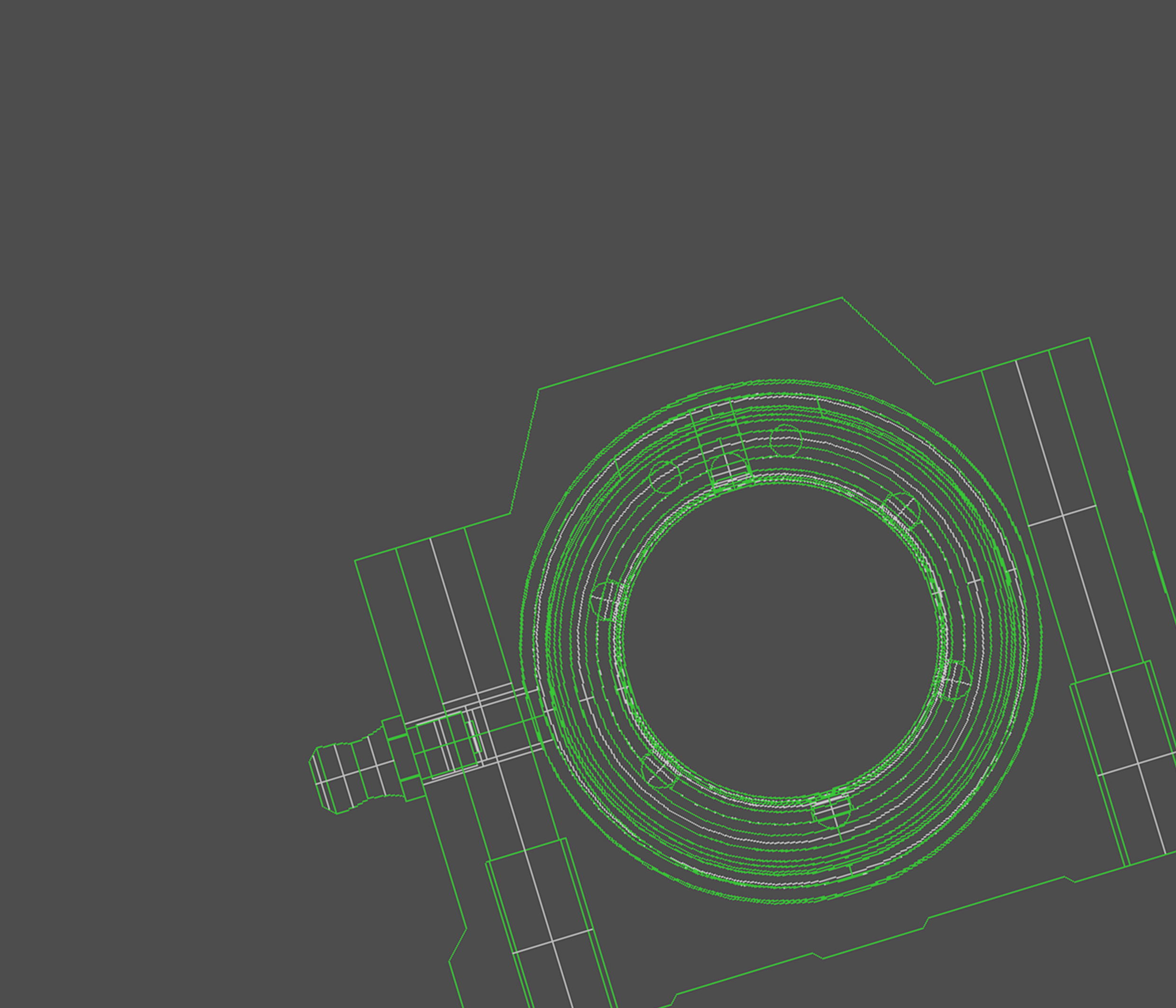Select the upper-left small bolt hole circle
Image resolution: width=1176 pixels, height=1008 pixels.
tap(665, 477)
